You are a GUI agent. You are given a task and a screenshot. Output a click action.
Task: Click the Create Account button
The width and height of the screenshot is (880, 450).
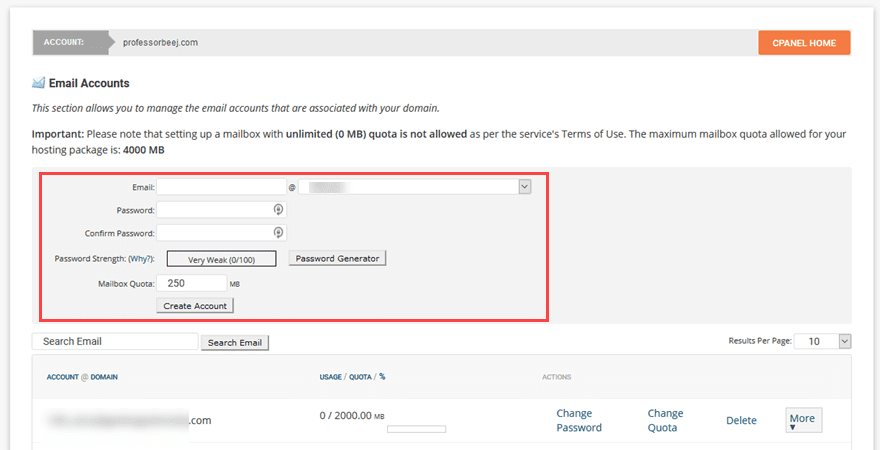[x=196, y=305]
